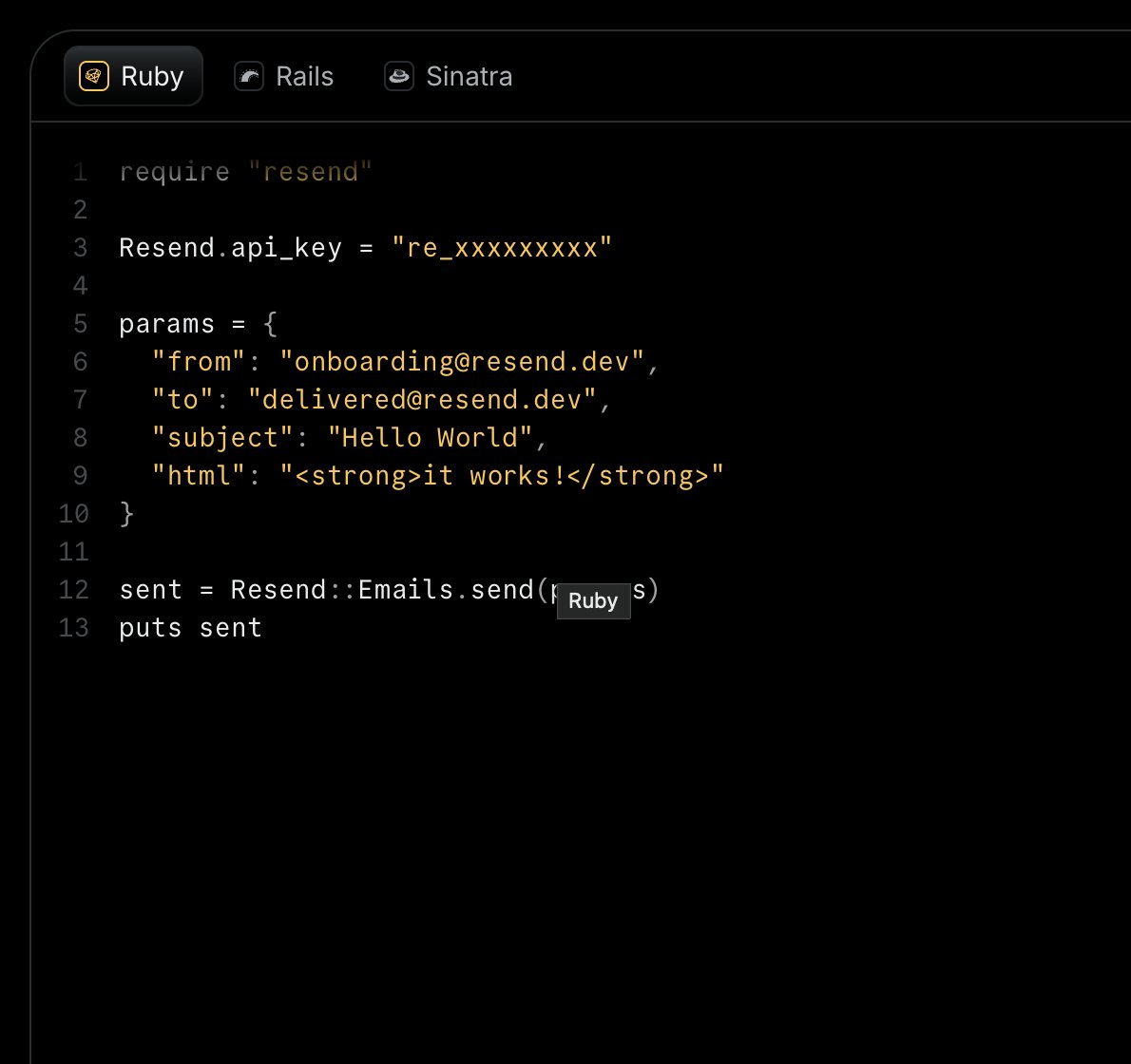The image size is (1131, 1064).
Task: Click the "re_xxxxxxxxx" API key string
Action: point(502,248)
